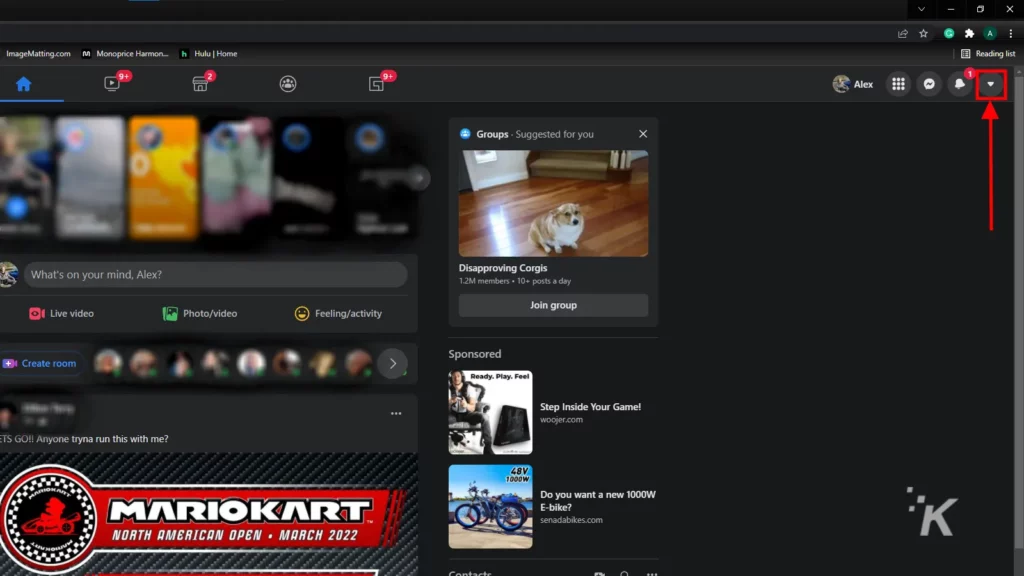Open Messenger chat icon

(929, 84)
